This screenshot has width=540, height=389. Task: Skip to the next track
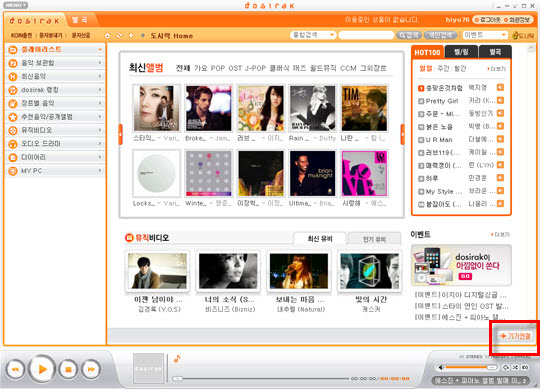[x=91, y=369]
